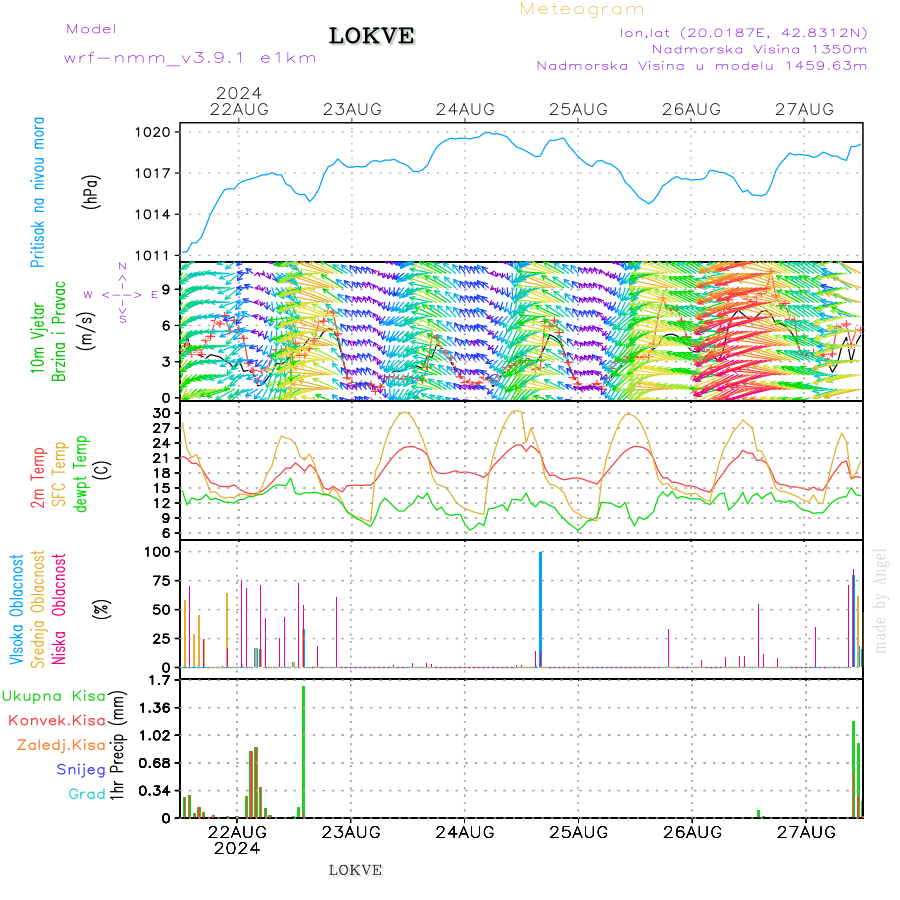Screen dimensions: 900x900
Task: Select the red "Konvek.Kisa" legend entry
Action: pos(57,721)
